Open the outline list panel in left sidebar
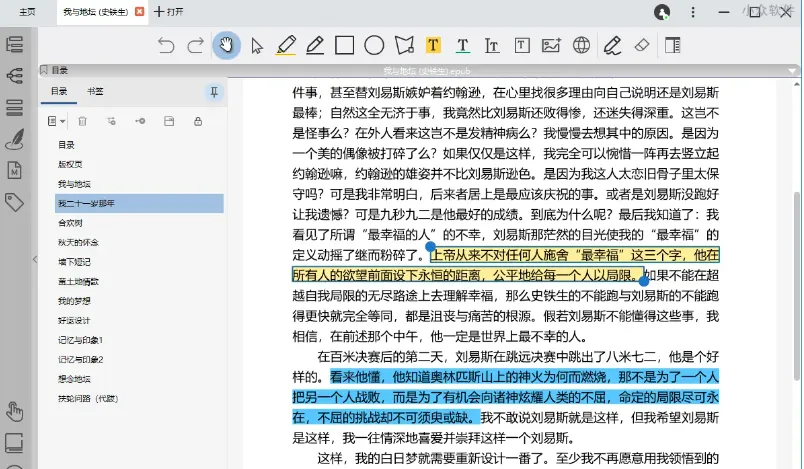The image size is (804, 469). [x=15, y=45]
